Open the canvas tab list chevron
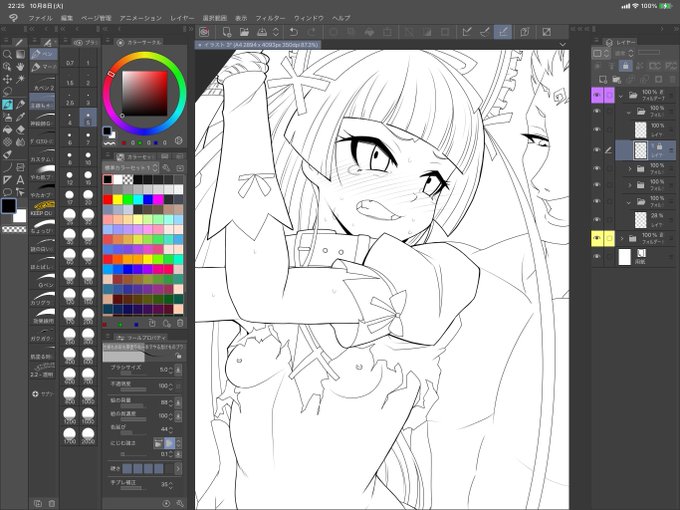The width and height of the screenshot is (680, 510). point(562,44)
